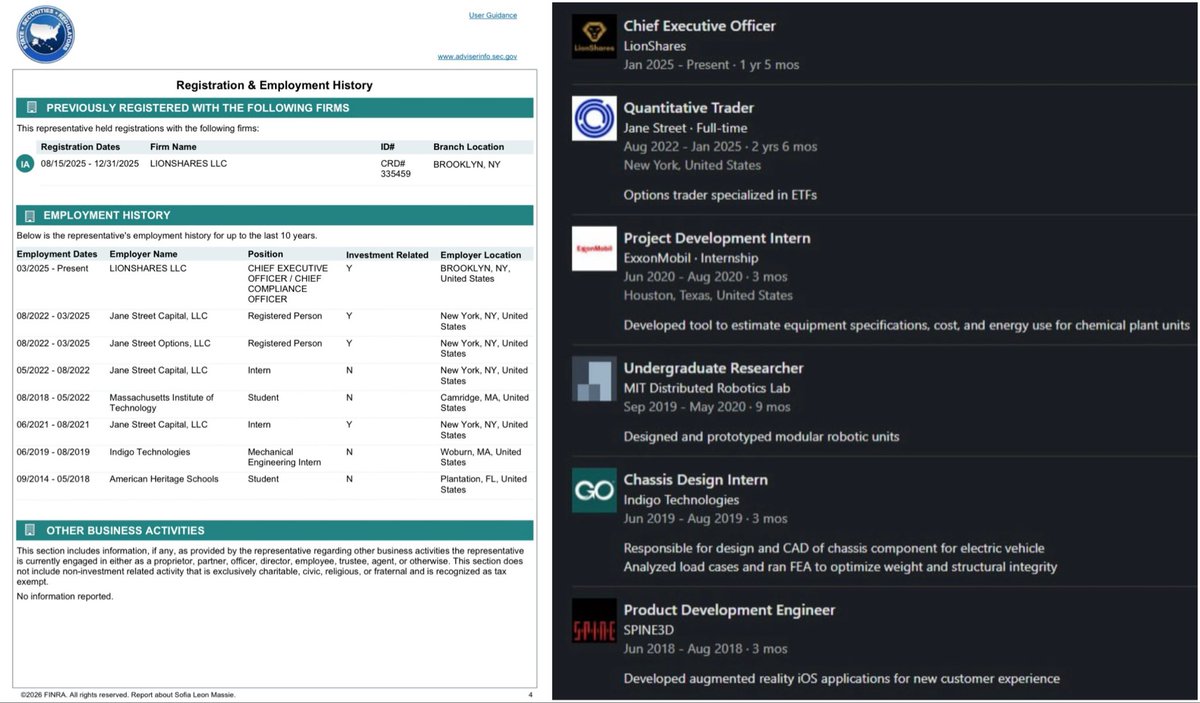
Task: Select the Quantitative Trader job title
Action: tap(688, 108)
